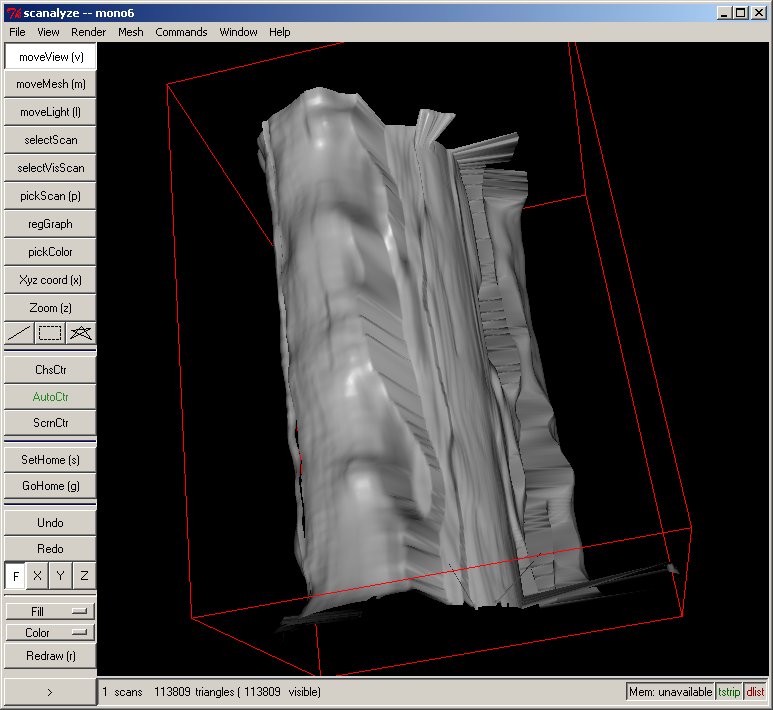Constrain rotation to the Z axis
773x710 pixels.
(84, 576)
